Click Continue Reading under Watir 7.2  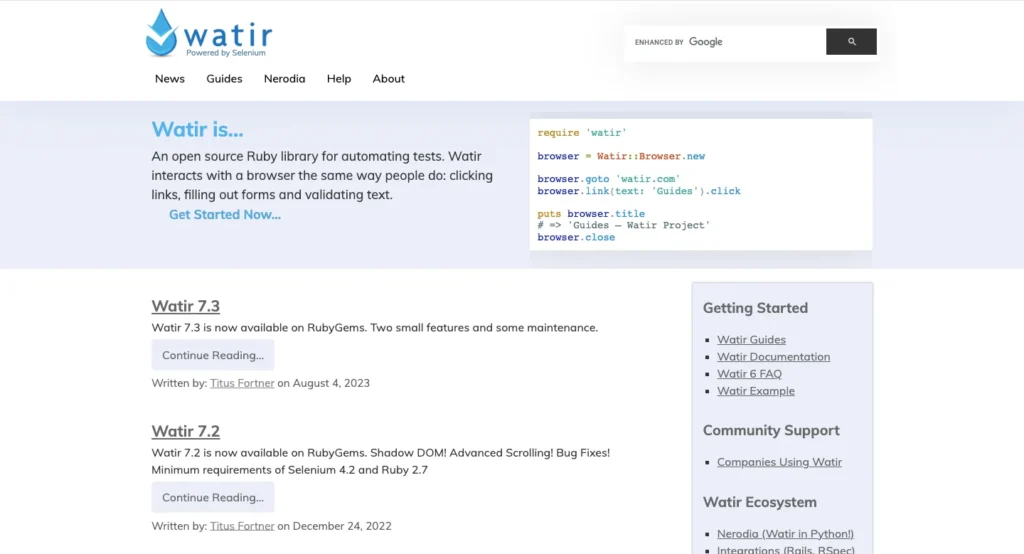coord(213,497)
